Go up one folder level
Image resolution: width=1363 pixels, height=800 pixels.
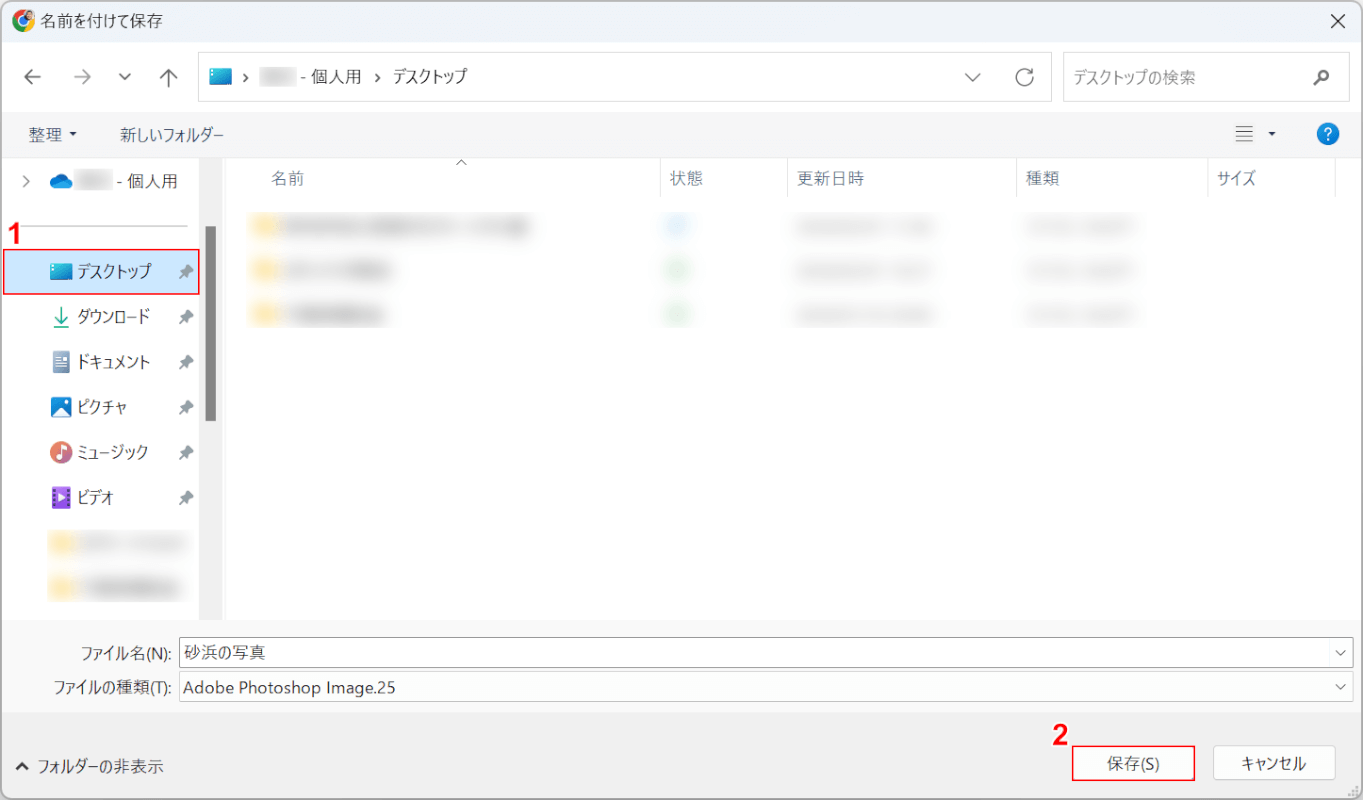(169, 77)
